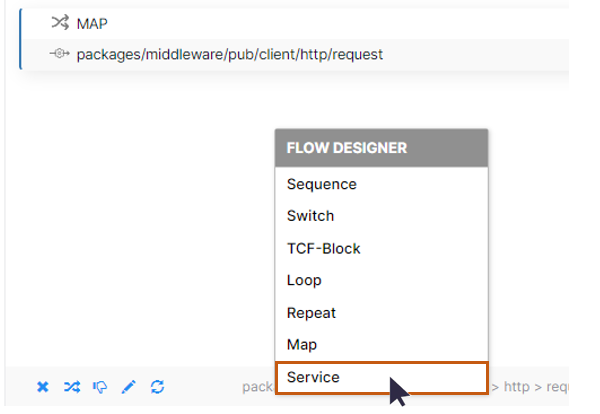The image size is (600, 414).
Task: Choose Switch in the context menu
Action: (x=381, y=216)
